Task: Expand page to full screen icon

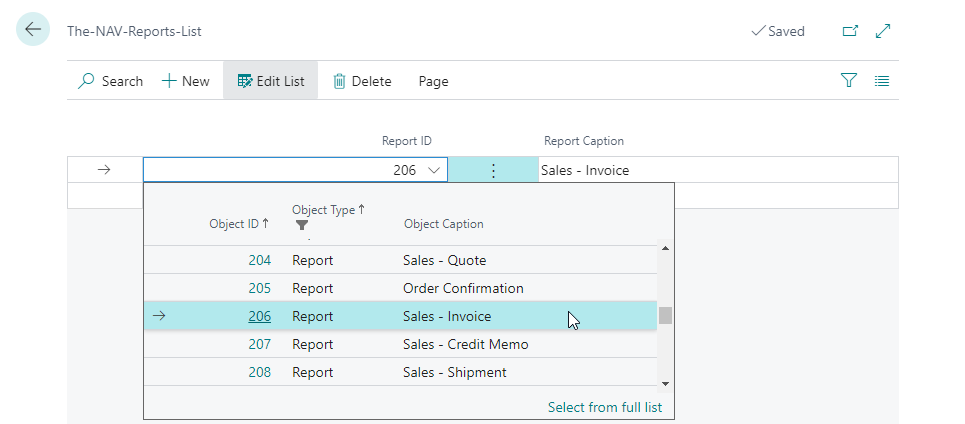Action: (x=883, y=31)
